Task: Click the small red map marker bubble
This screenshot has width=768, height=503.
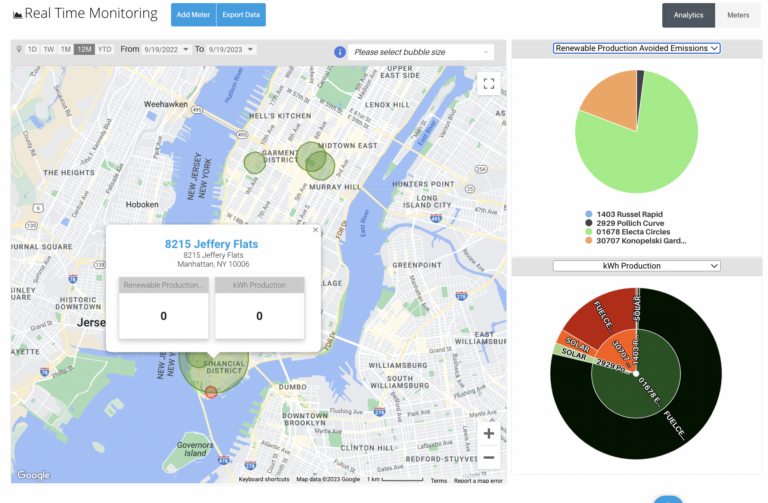Action: tap(211, 393)
